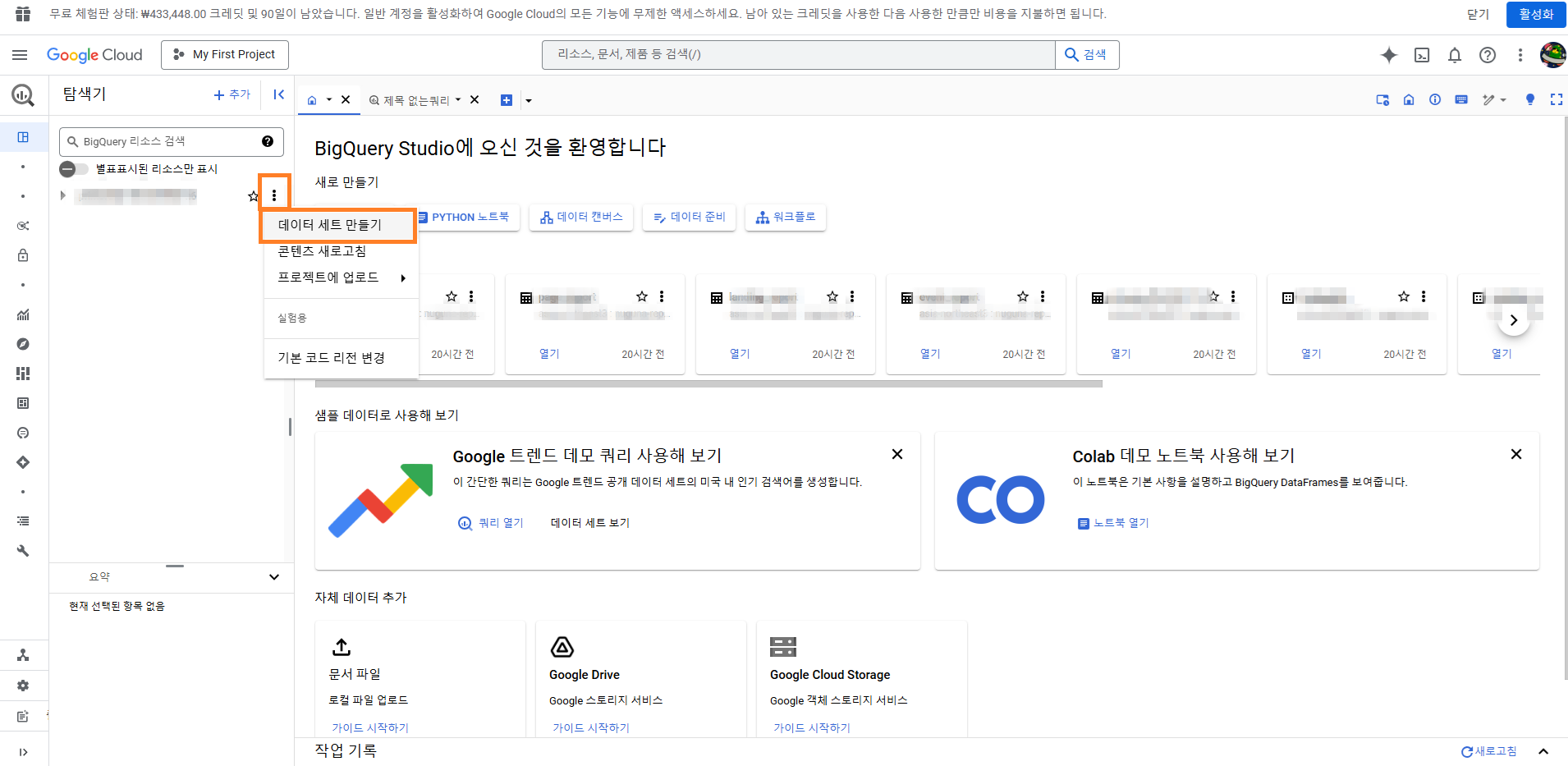Image resolution: width=1568 pixels, height=766 pixels.
Task: Click the info icon in tab toolbar
Action: [1435, 99]
